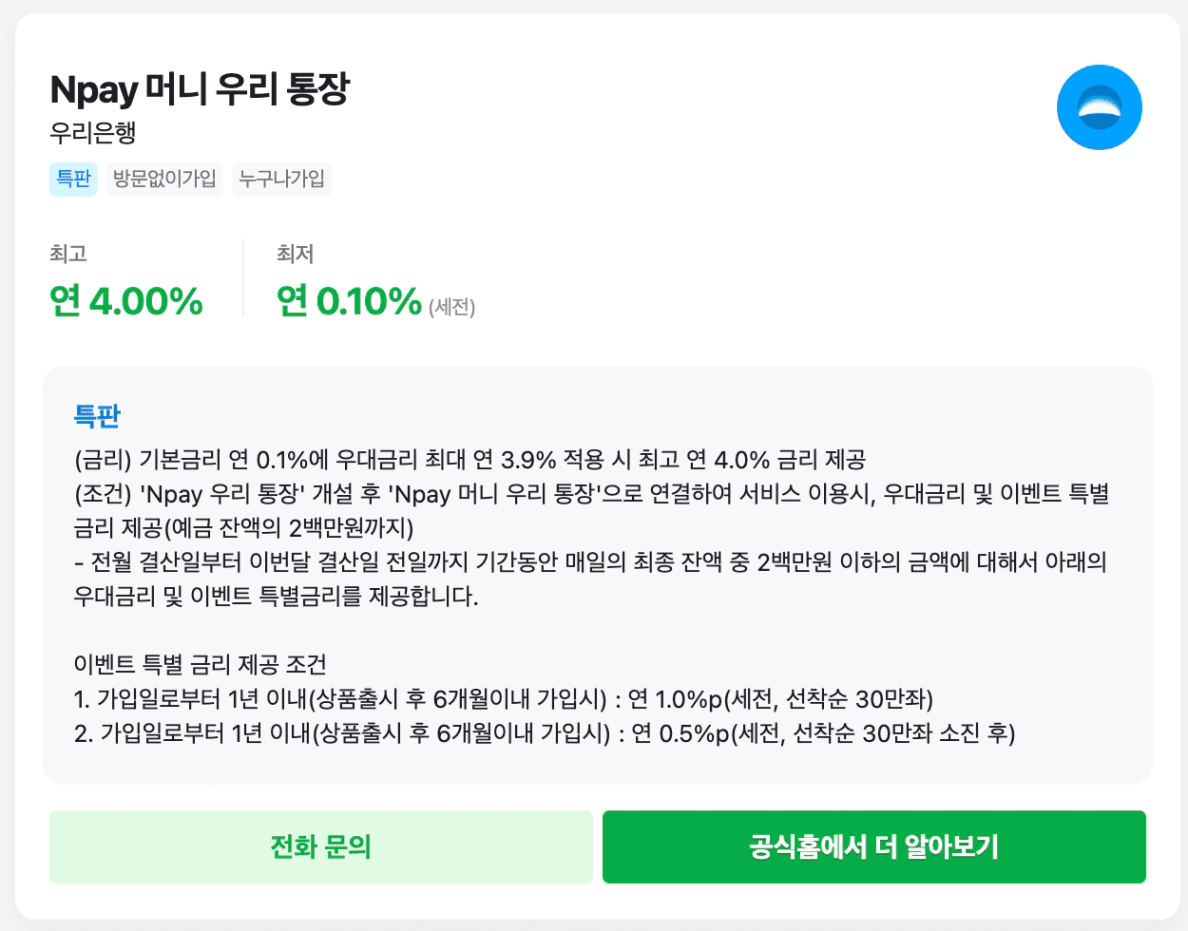This screenshot has width=1188, height=931.
Task: Click the blue 특판 heading in details box
Action: [97, 415]
